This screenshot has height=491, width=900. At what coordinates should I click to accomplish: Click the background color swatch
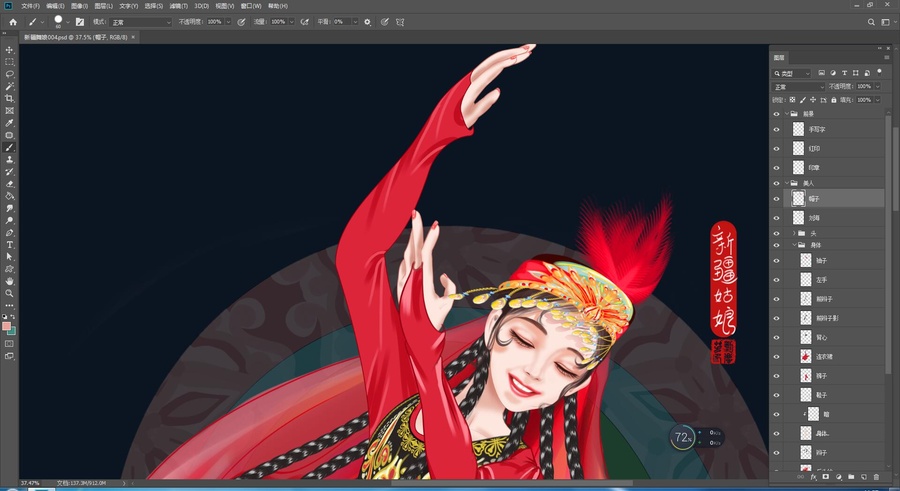coord(11,331)
